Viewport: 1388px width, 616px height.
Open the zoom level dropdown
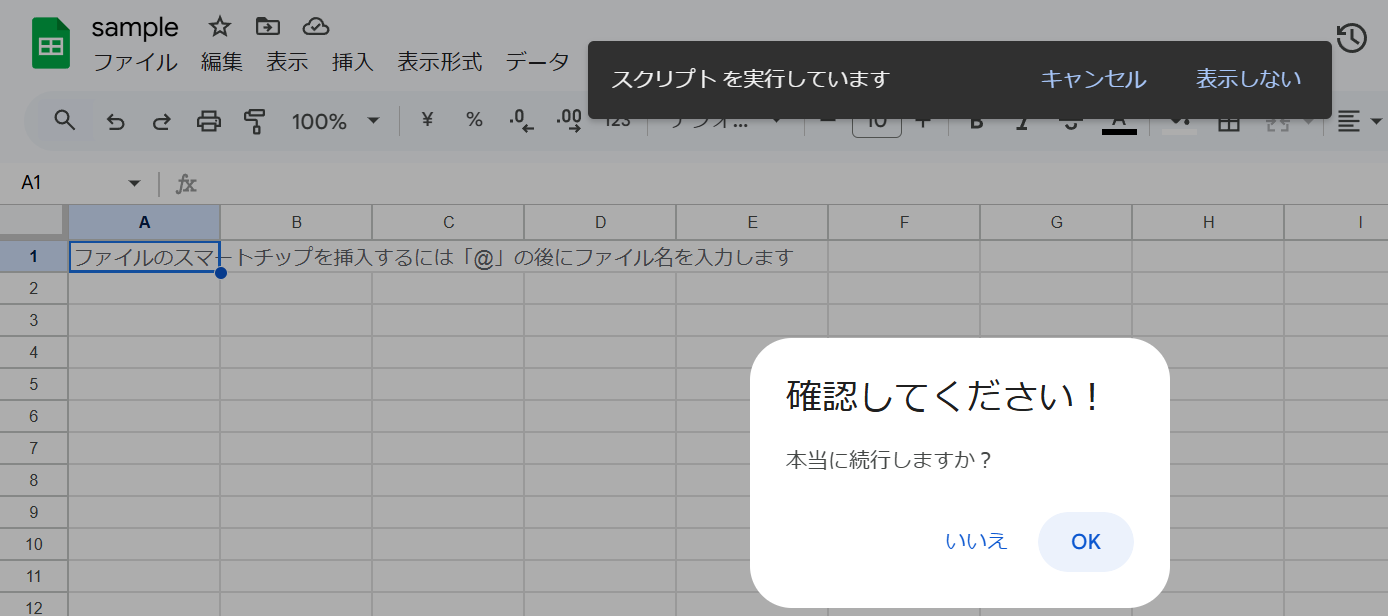pyautogui.click(x=335, y=120)
